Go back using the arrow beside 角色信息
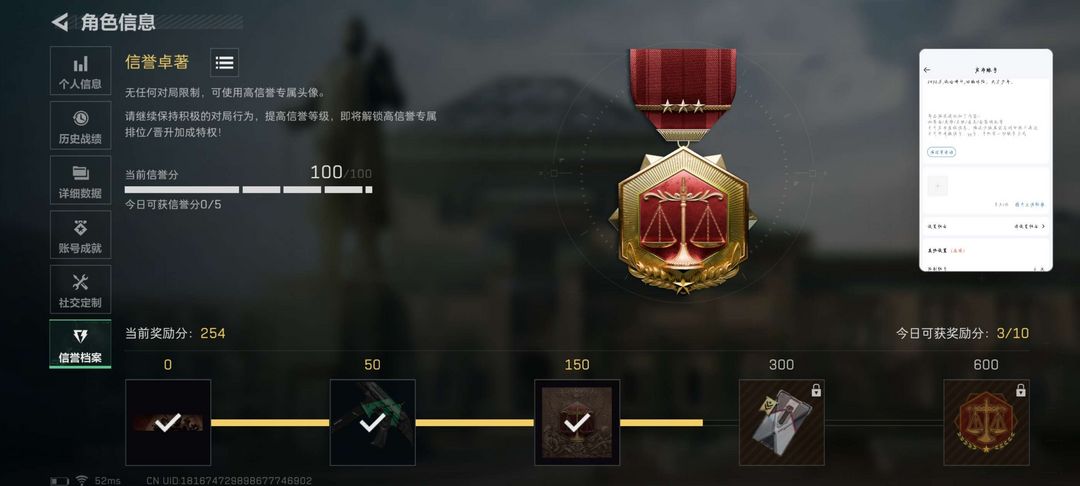 click(x=60, y=22)
